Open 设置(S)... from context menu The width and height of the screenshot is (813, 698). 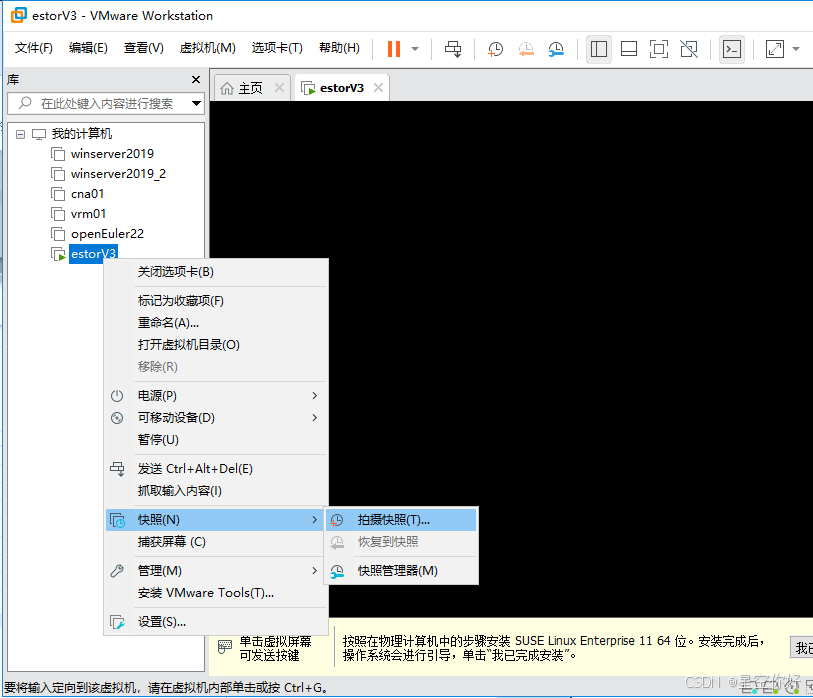pyautogui.click(x=216, y=622)
